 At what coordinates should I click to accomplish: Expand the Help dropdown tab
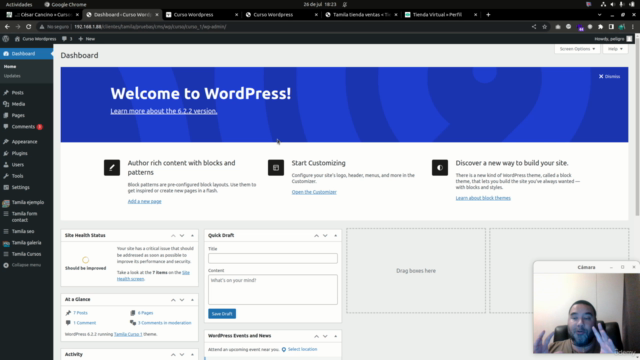click(x=615, y=49)
